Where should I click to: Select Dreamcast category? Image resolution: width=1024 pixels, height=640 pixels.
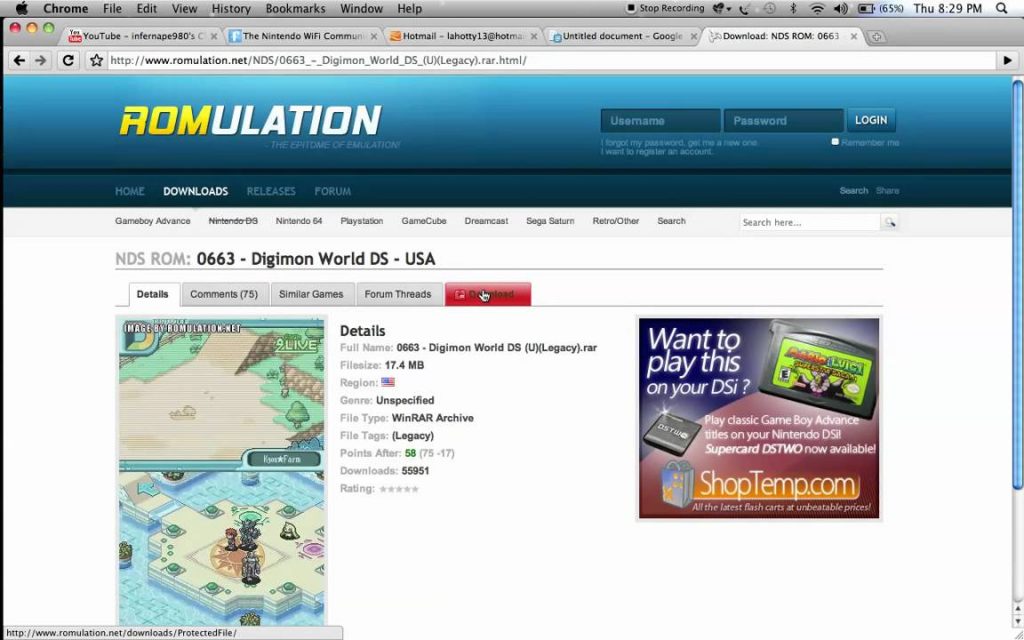[x=487, y=221]
